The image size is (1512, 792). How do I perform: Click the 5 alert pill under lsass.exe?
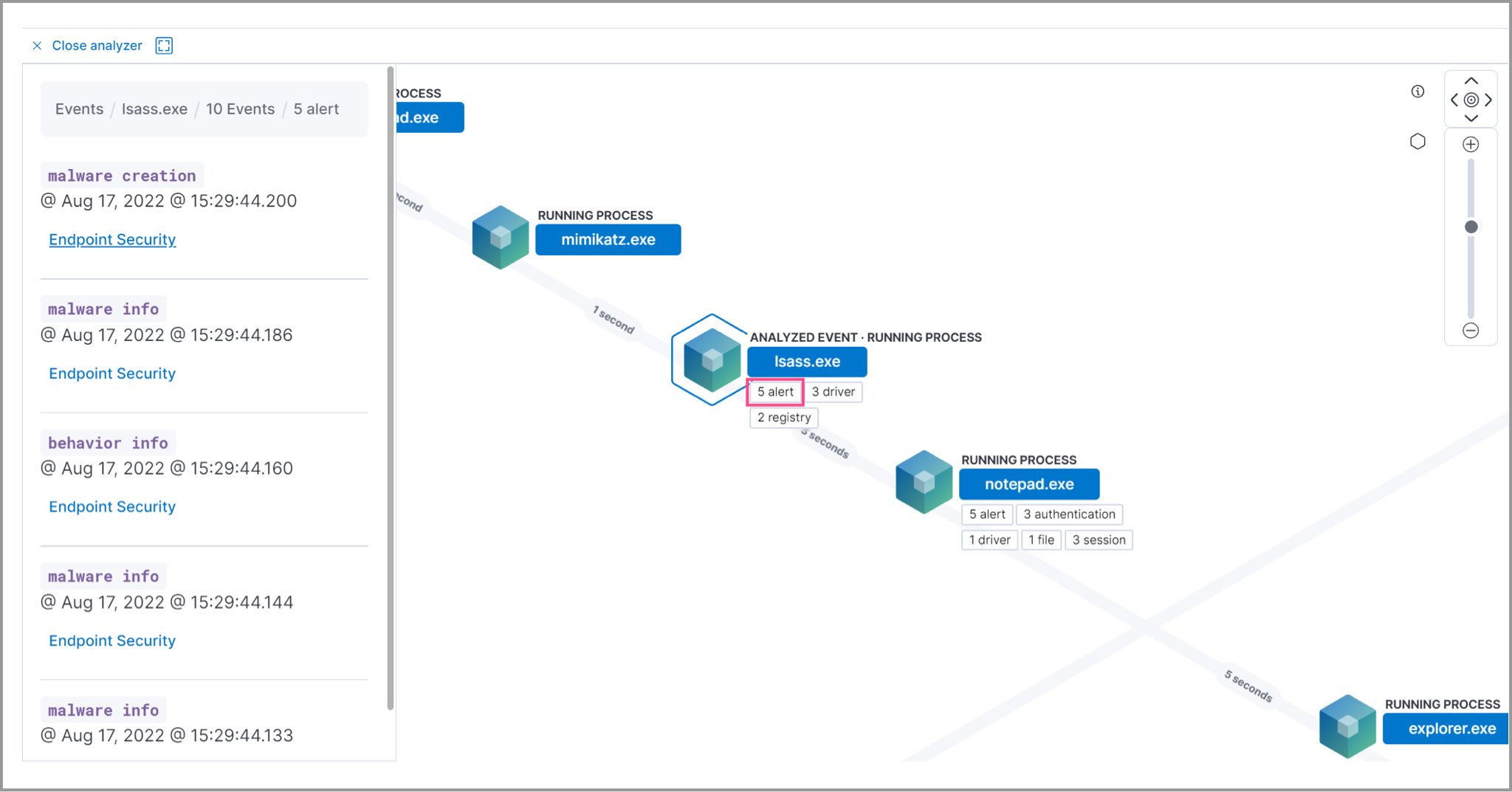click(x=774, y=392)
